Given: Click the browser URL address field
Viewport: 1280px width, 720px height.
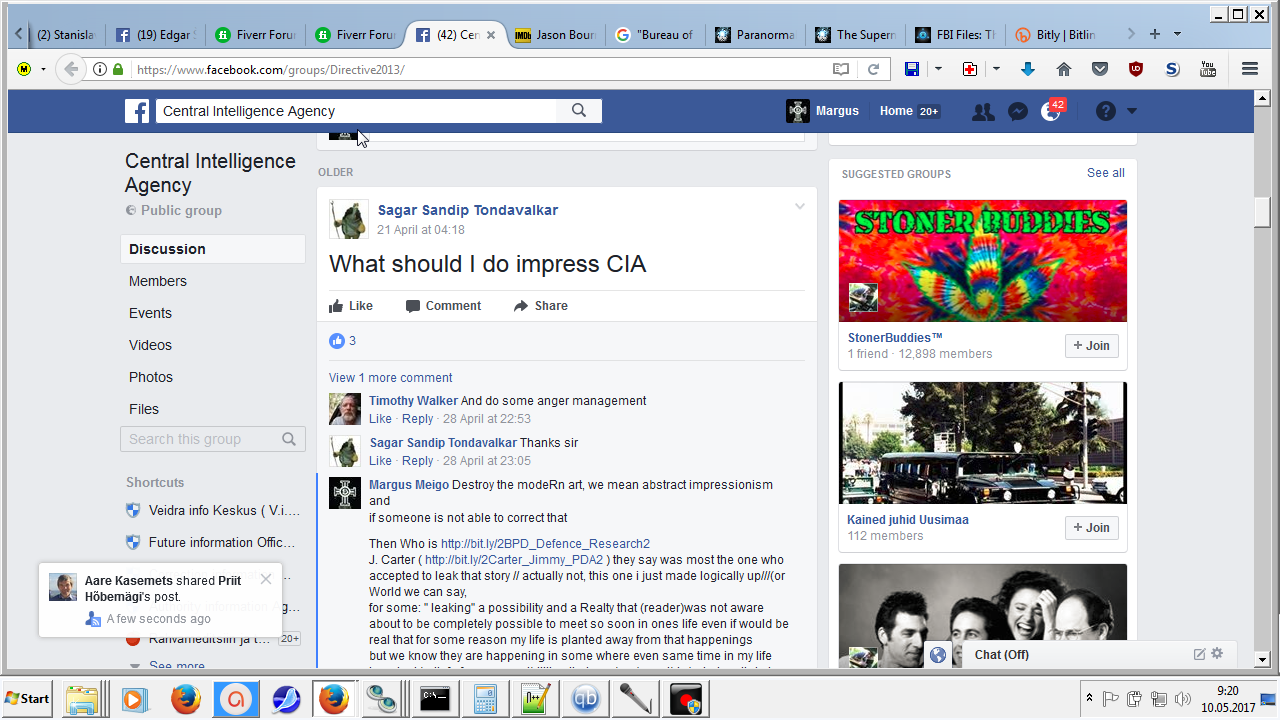Looking at the screenshot, I should pyautogui.click(x=480, y=69).
